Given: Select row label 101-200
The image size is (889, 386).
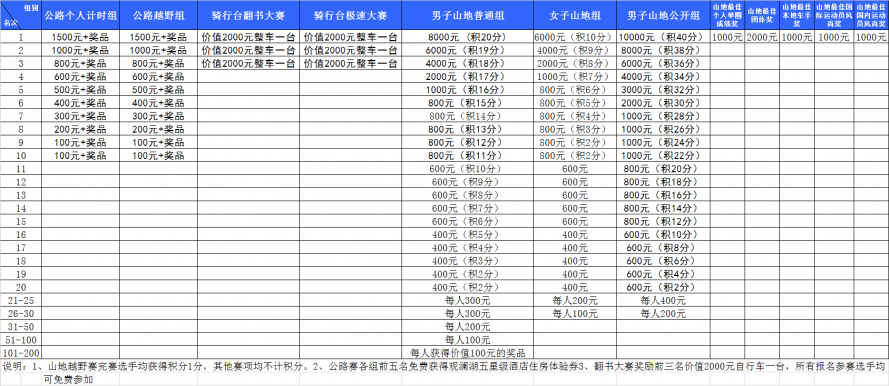Looking at the screenshot, I should click(22, 353).
